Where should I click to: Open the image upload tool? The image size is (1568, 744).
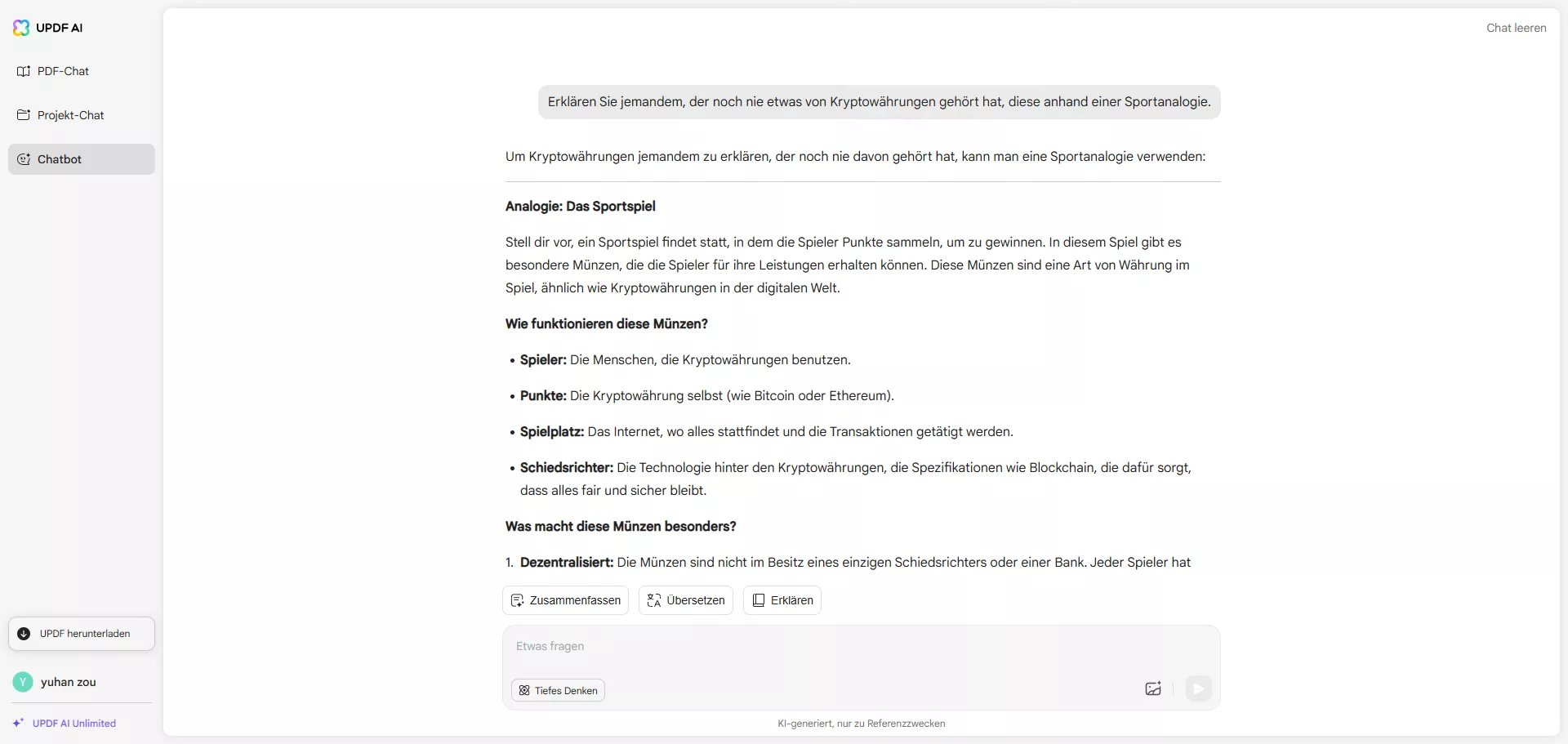(1152, 689)
